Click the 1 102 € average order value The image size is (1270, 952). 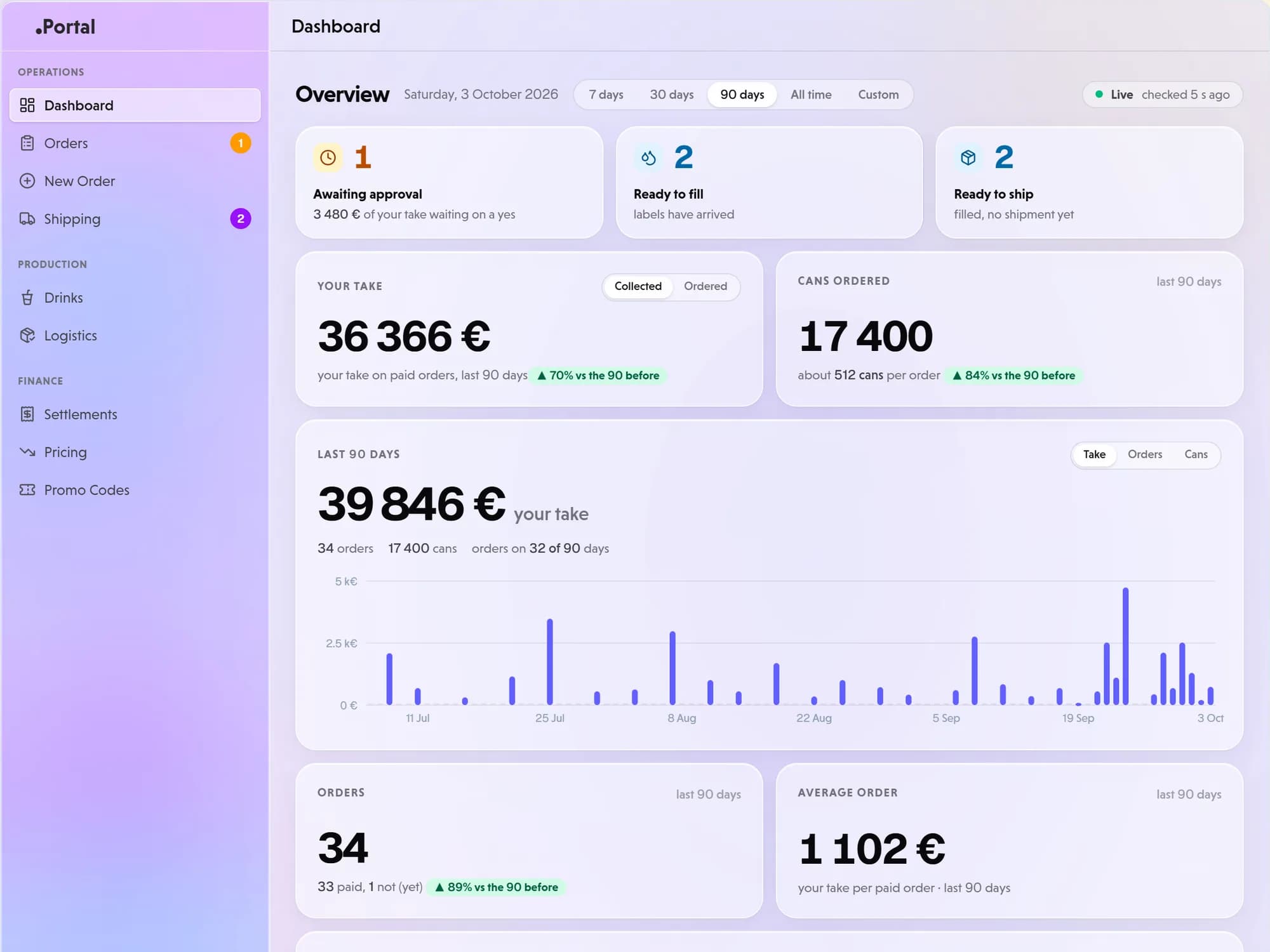point(872,849)
